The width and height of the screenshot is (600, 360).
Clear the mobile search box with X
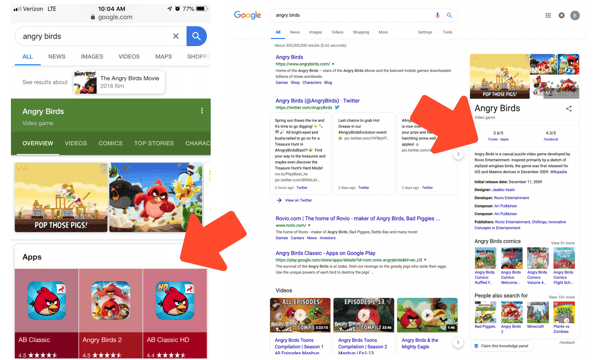point(176,36)
